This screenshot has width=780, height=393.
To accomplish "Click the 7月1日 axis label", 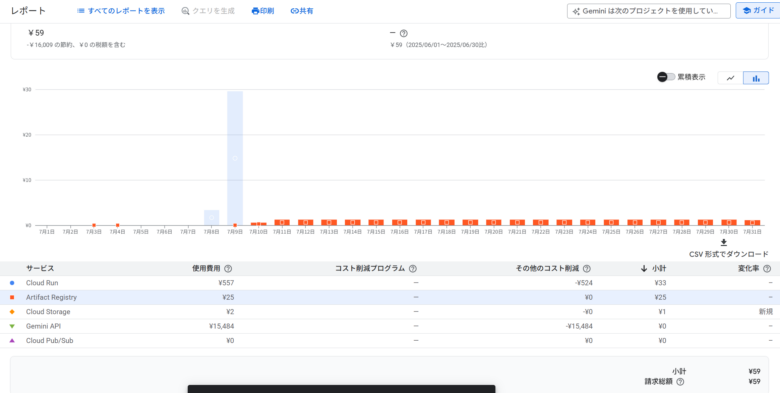I will [47, 232].
